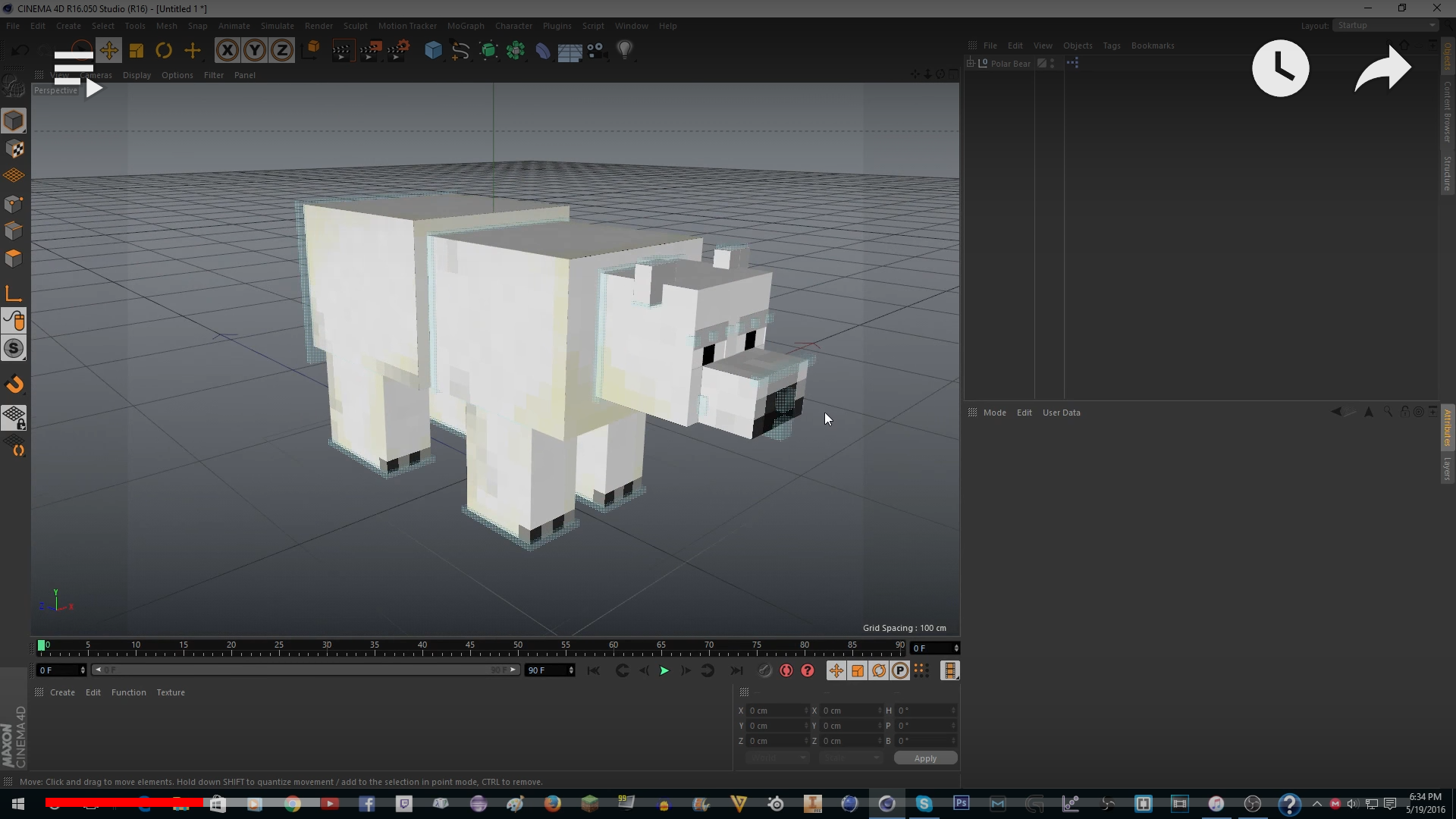Open Material Manager Create menu
Viewport: 1456px width, 819px height.
62,692
